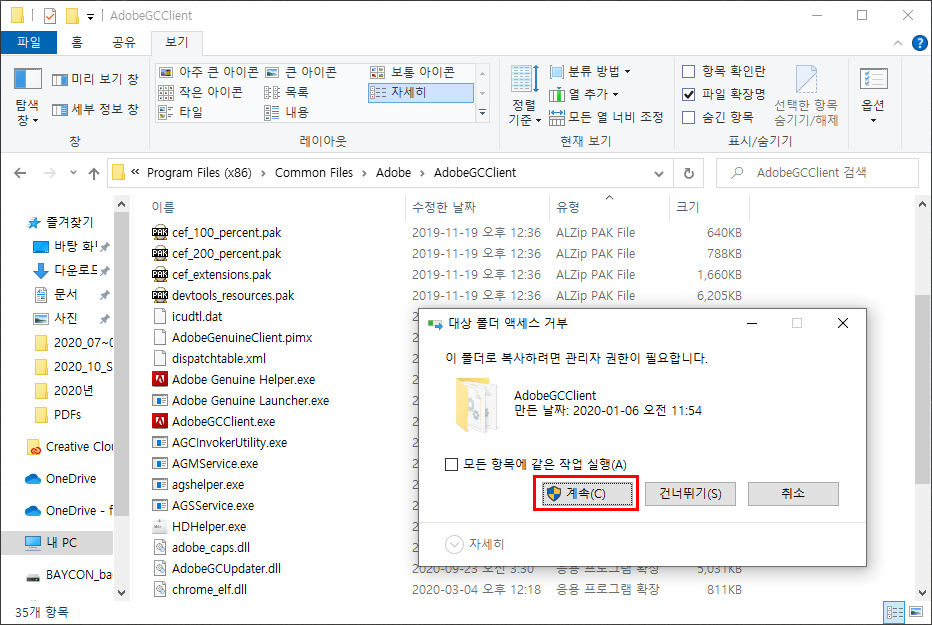
Task: Switch to content (내용) layout
Action: [x=287, y=112]
